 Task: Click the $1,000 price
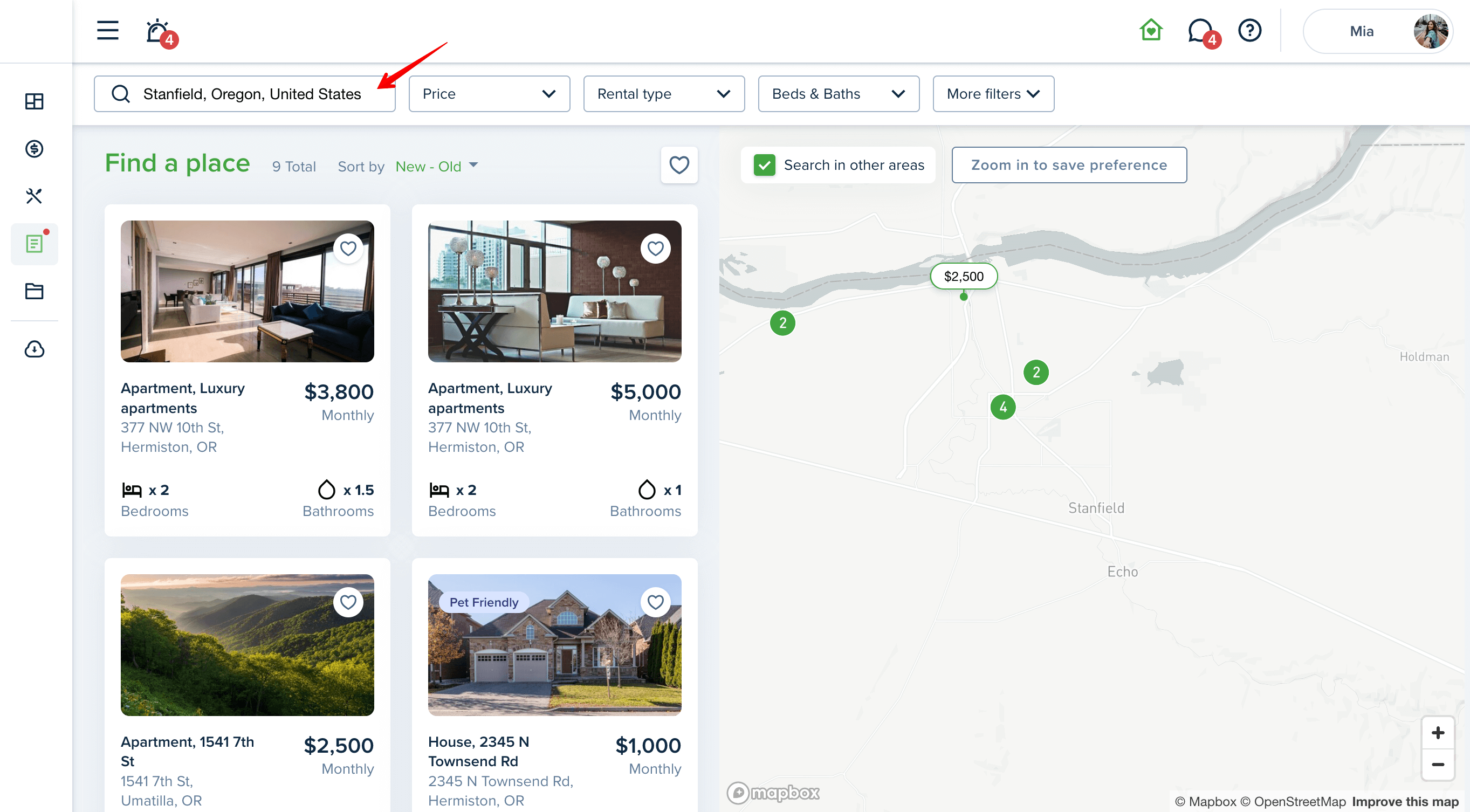click(x=648, y=746)
